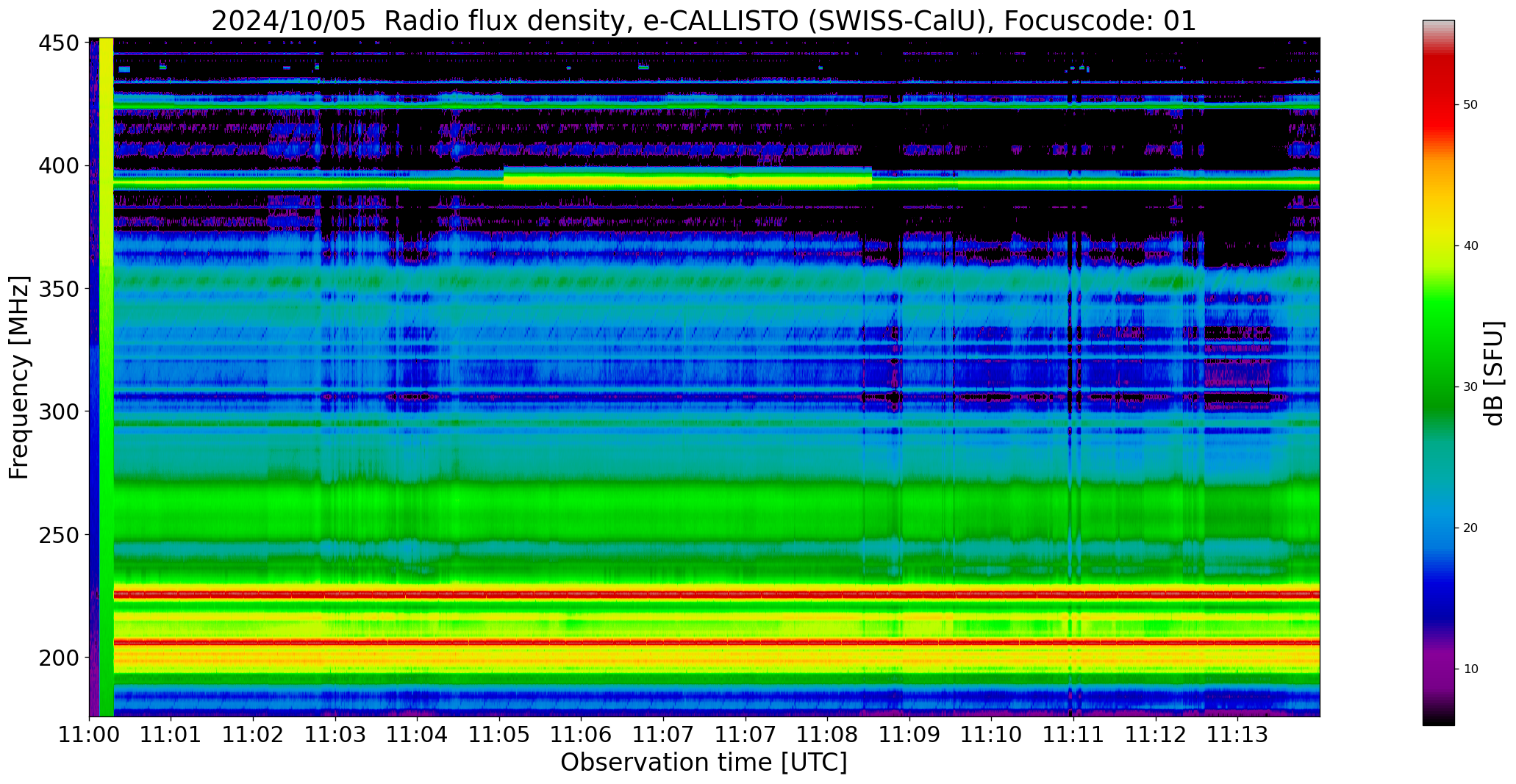
Task: Click the 450 frequency tick label
Action: [x=58, y=43]
